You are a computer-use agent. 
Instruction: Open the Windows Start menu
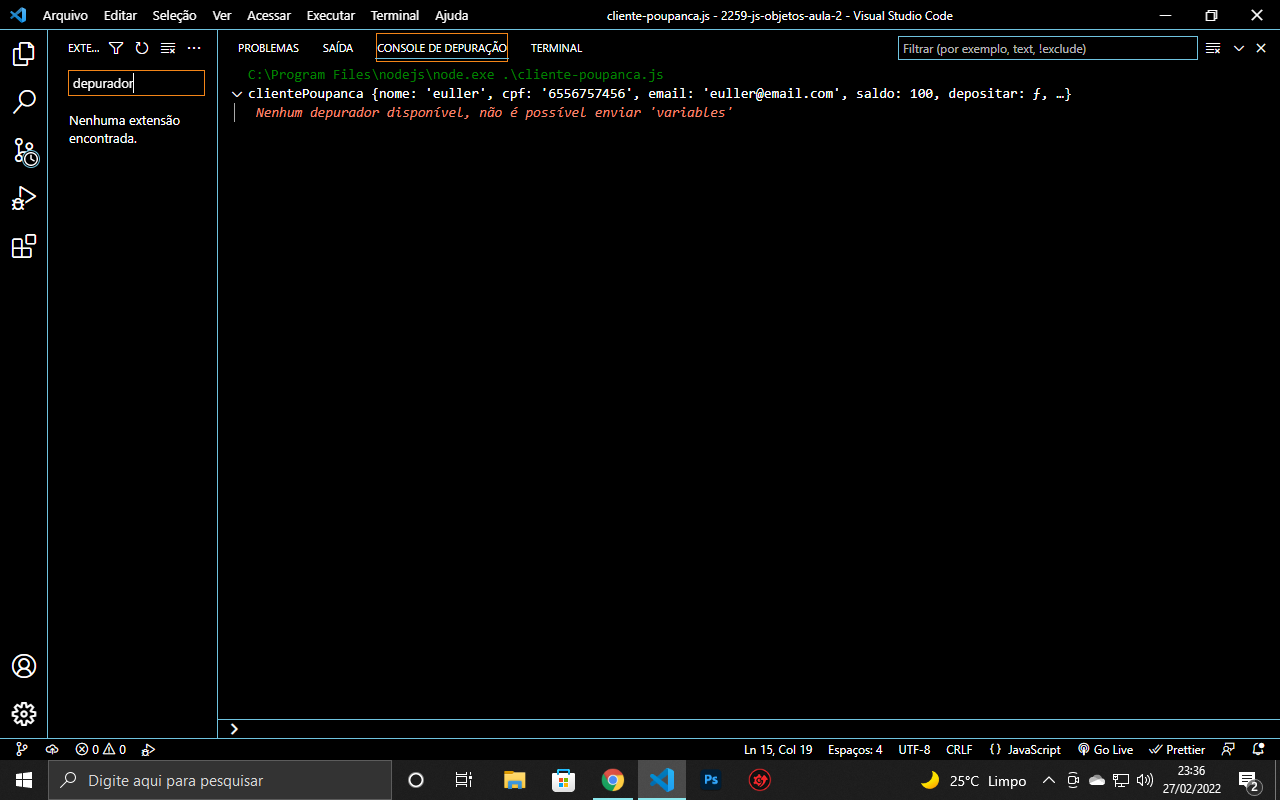coord(24,780)
